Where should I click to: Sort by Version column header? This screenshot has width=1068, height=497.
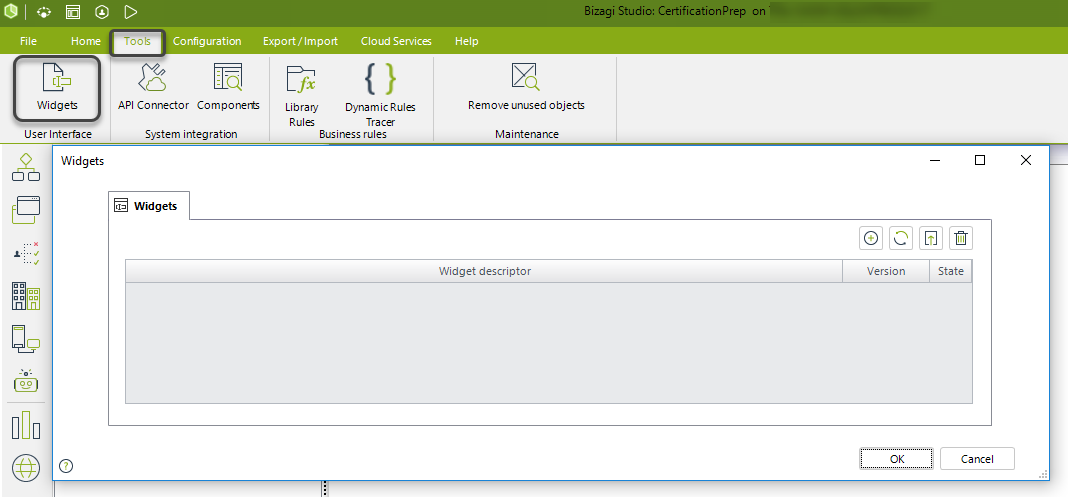point(886,271)
